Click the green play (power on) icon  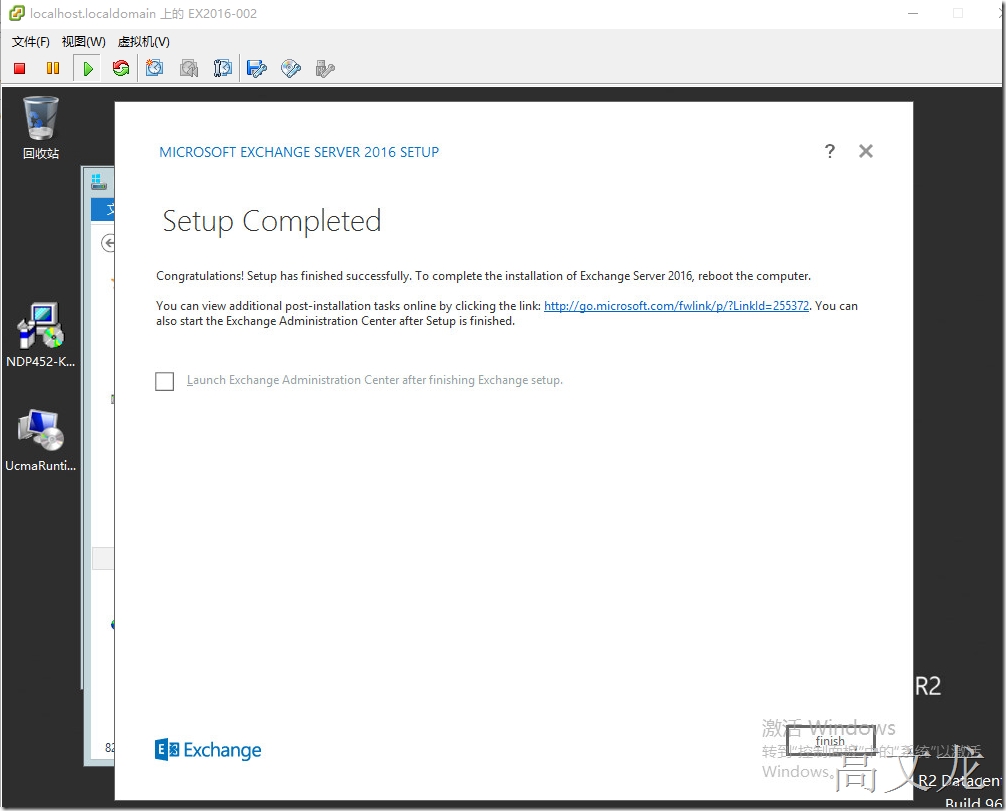[88, 68]
